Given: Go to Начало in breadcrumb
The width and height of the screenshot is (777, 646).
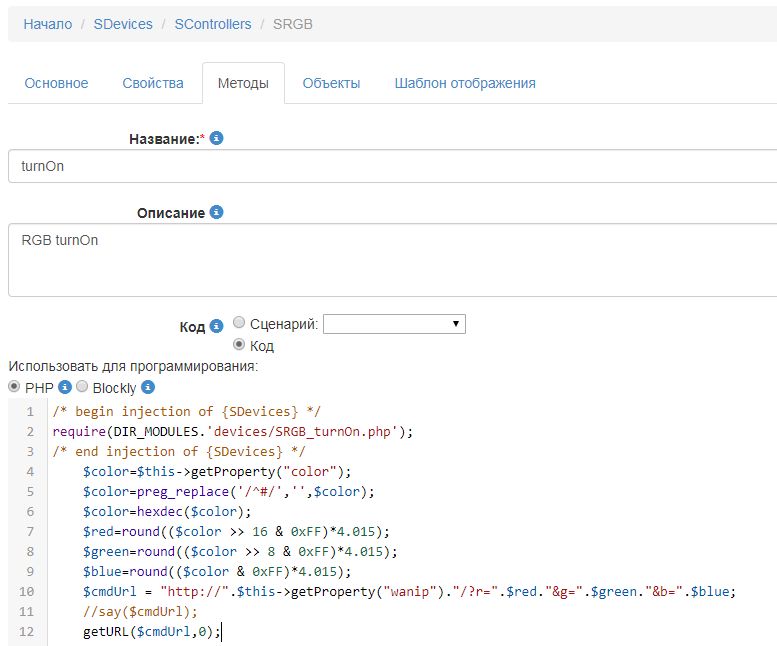Looking at the screenshot, I should point(48,24).
